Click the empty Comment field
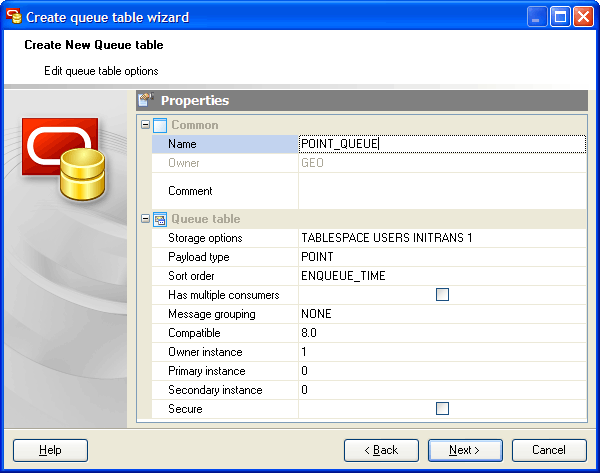The width and height of the screenshot is (600, 473). (440, 191)
